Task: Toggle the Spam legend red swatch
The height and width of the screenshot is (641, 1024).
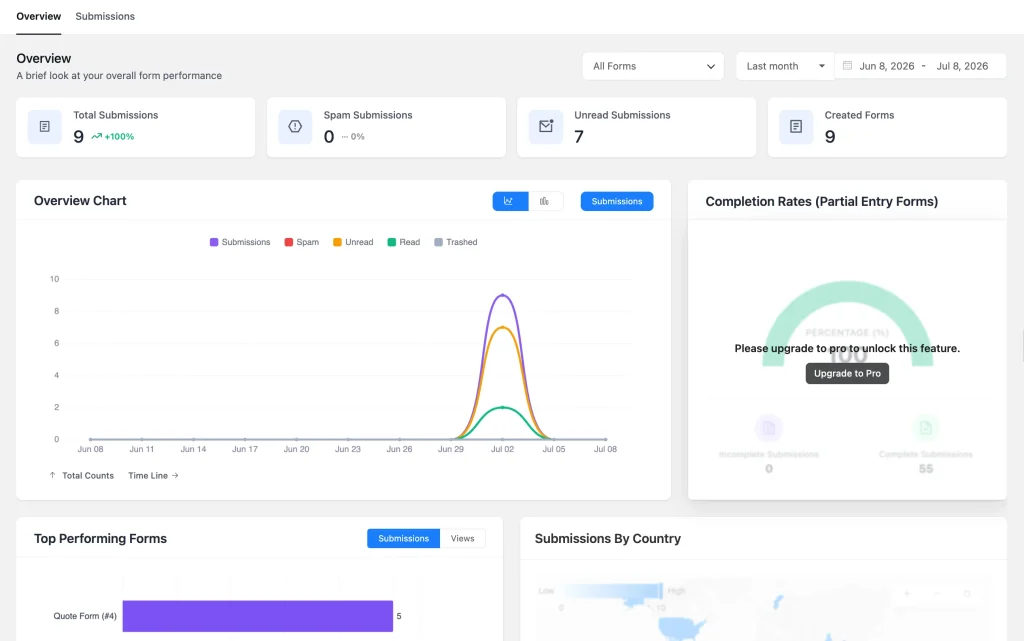Action: click(x=289, y=242)
